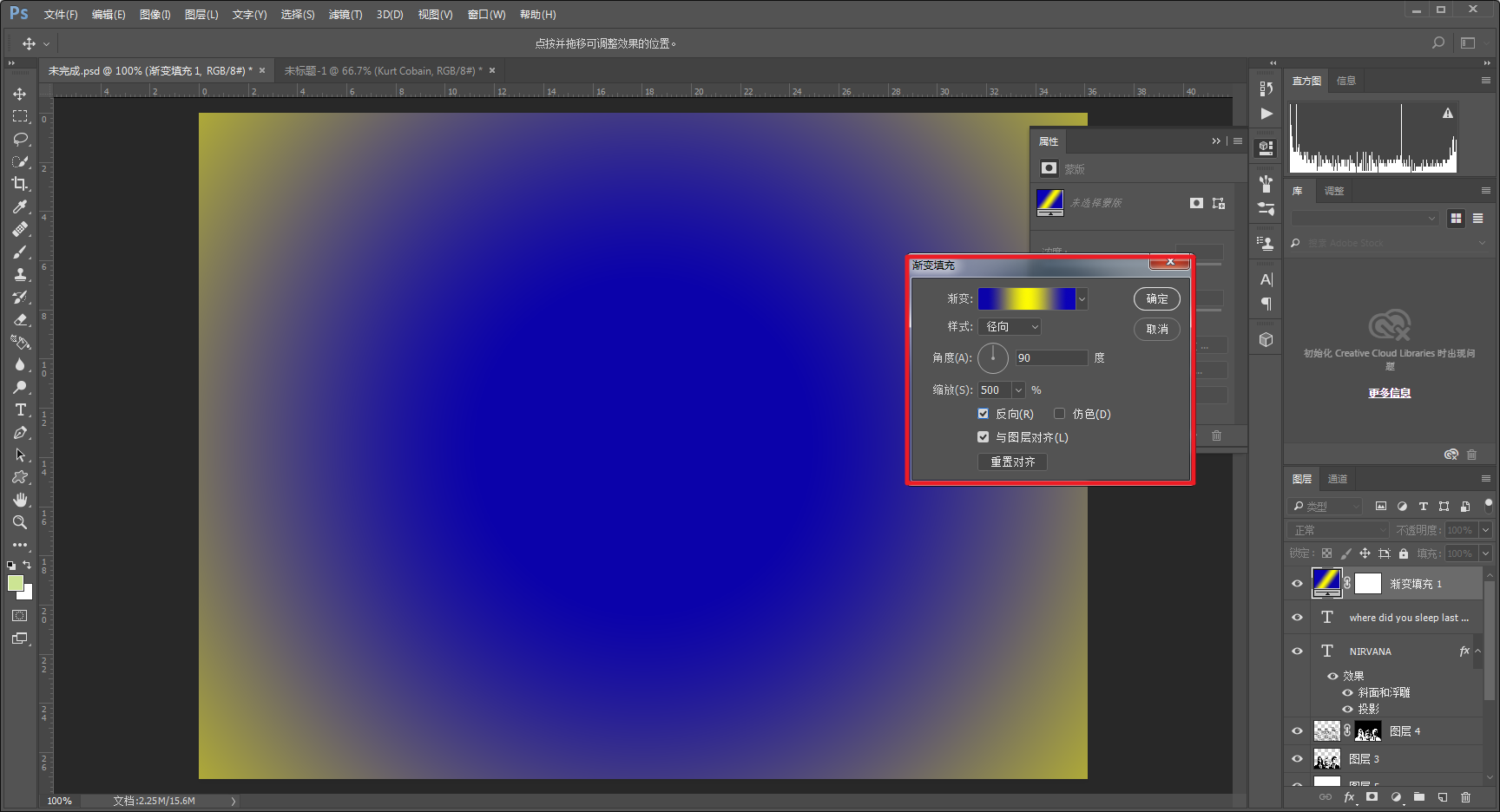Hide the 图层 4 layer
The width and height of the screenshot is (1500, 812).
click(x=1297, y=731)
